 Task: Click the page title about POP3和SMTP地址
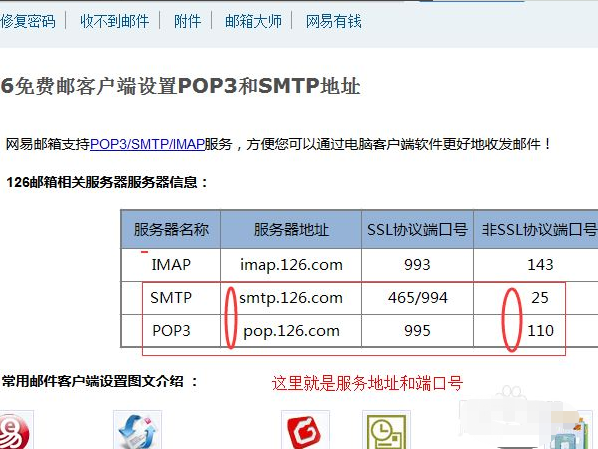tap(180, 86)
